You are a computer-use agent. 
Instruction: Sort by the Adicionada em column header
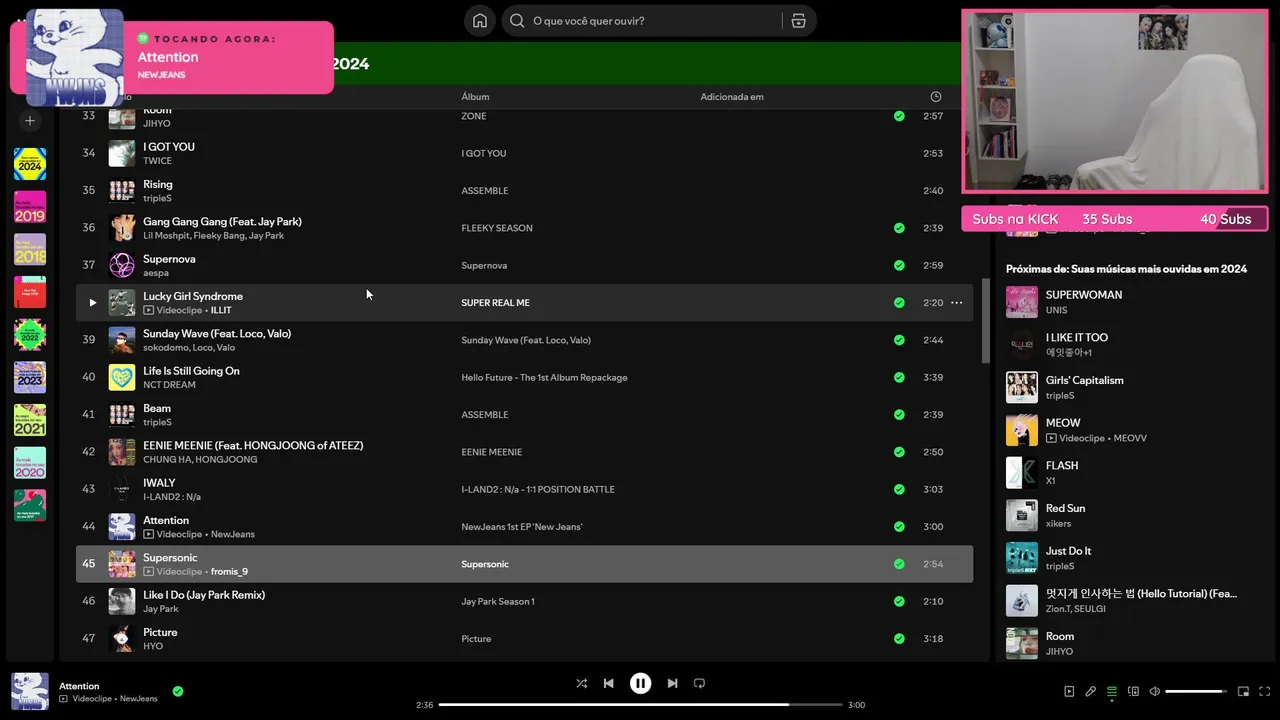coord(732,97)
